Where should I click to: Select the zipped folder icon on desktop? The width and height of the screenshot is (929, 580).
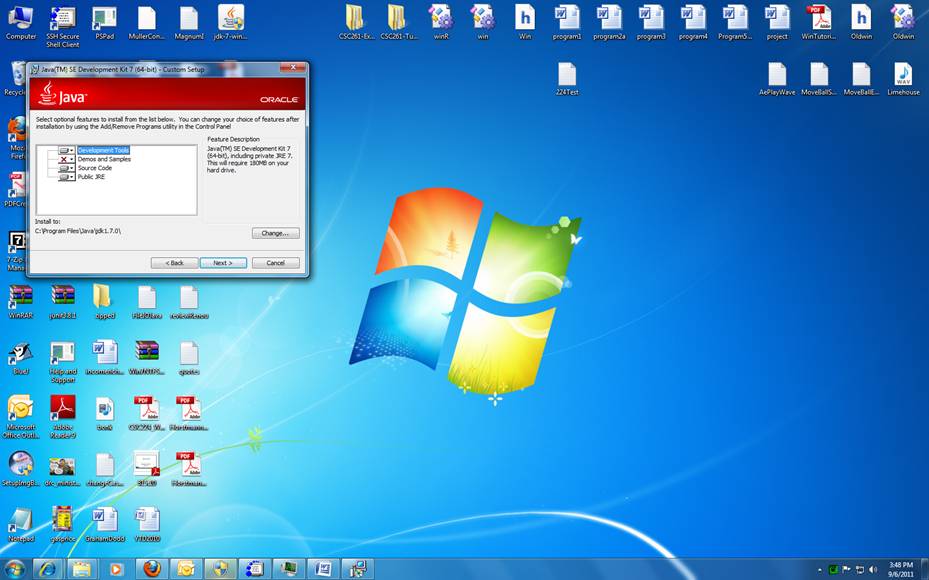[105, 302]
